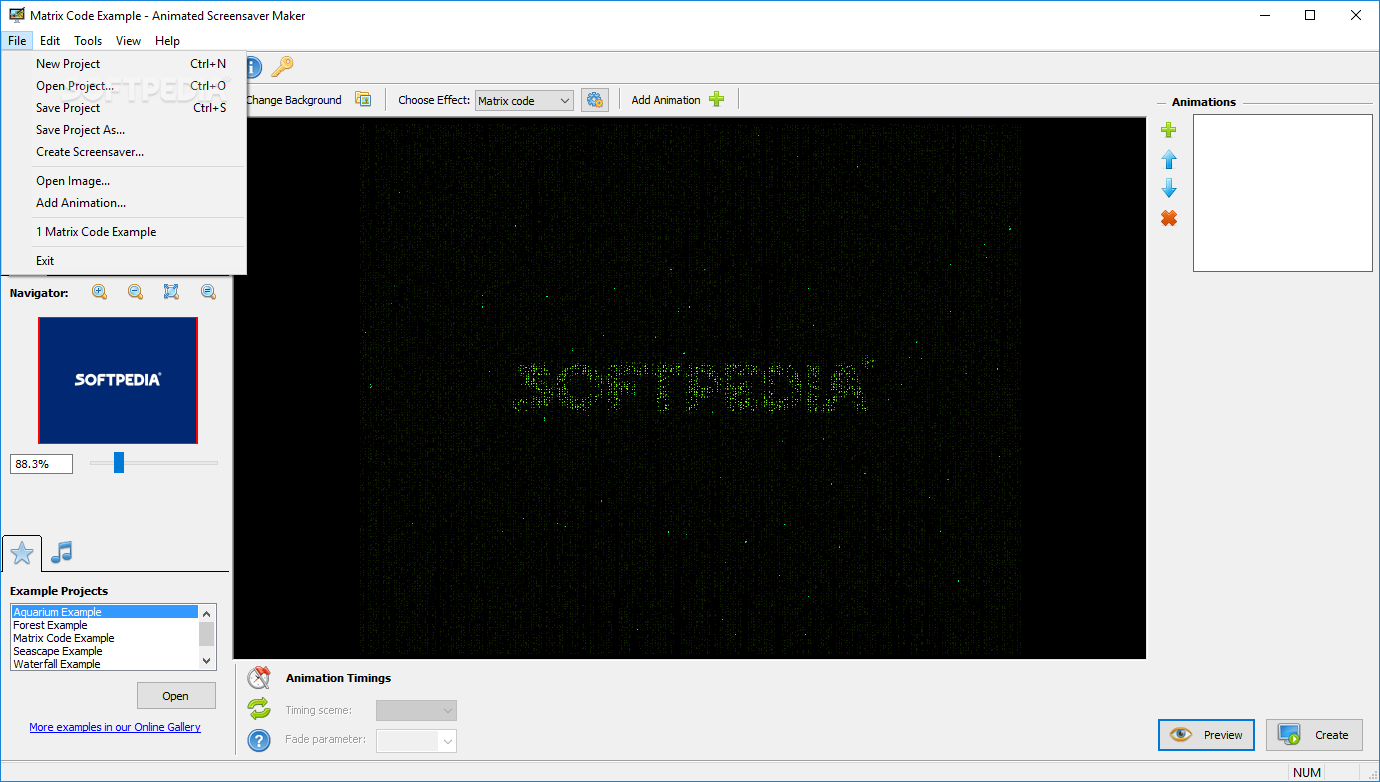Click the 88.3% zoom input field
The image size is (1380, 782).
tap(41, 464)
